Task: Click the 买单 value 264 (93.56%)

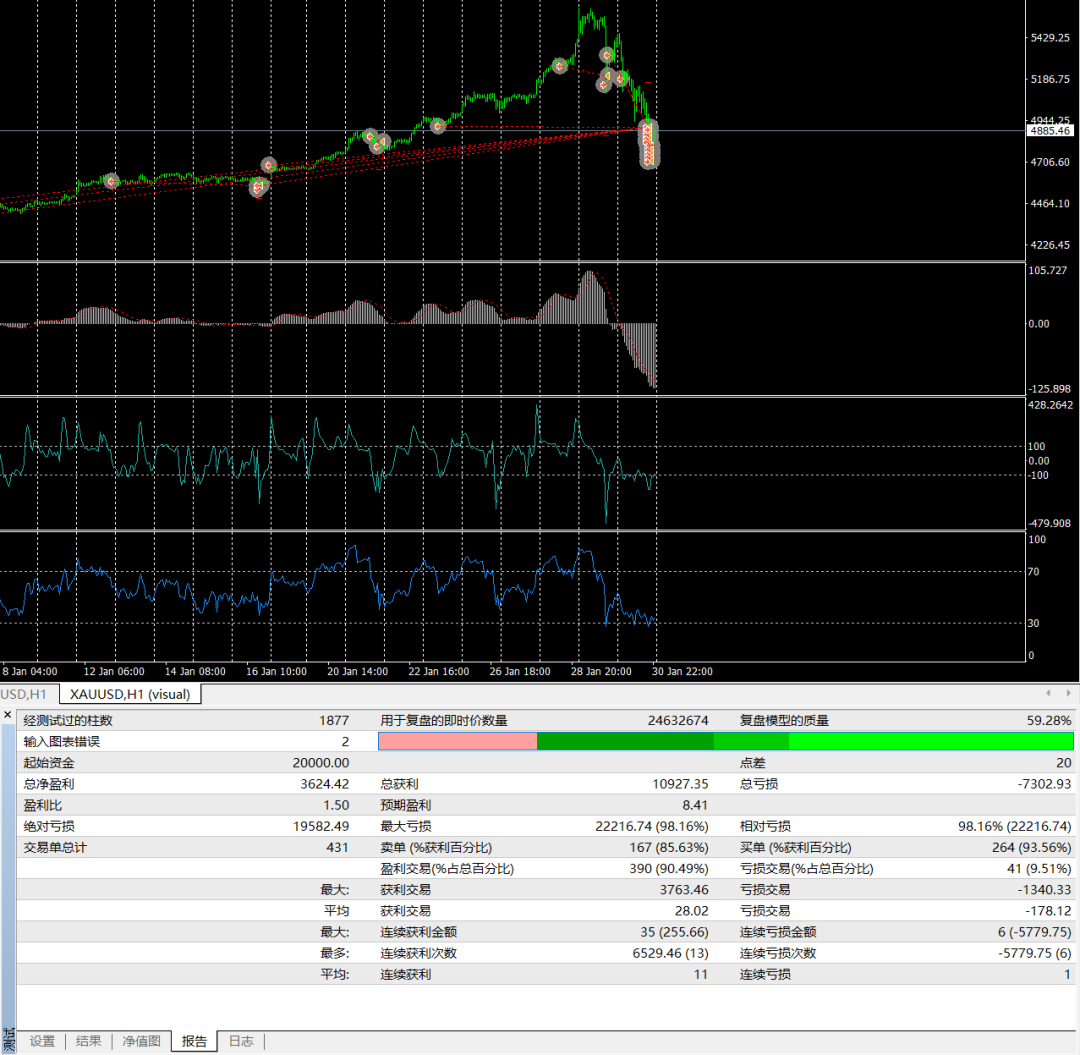Action: (x=1032, y=847)
